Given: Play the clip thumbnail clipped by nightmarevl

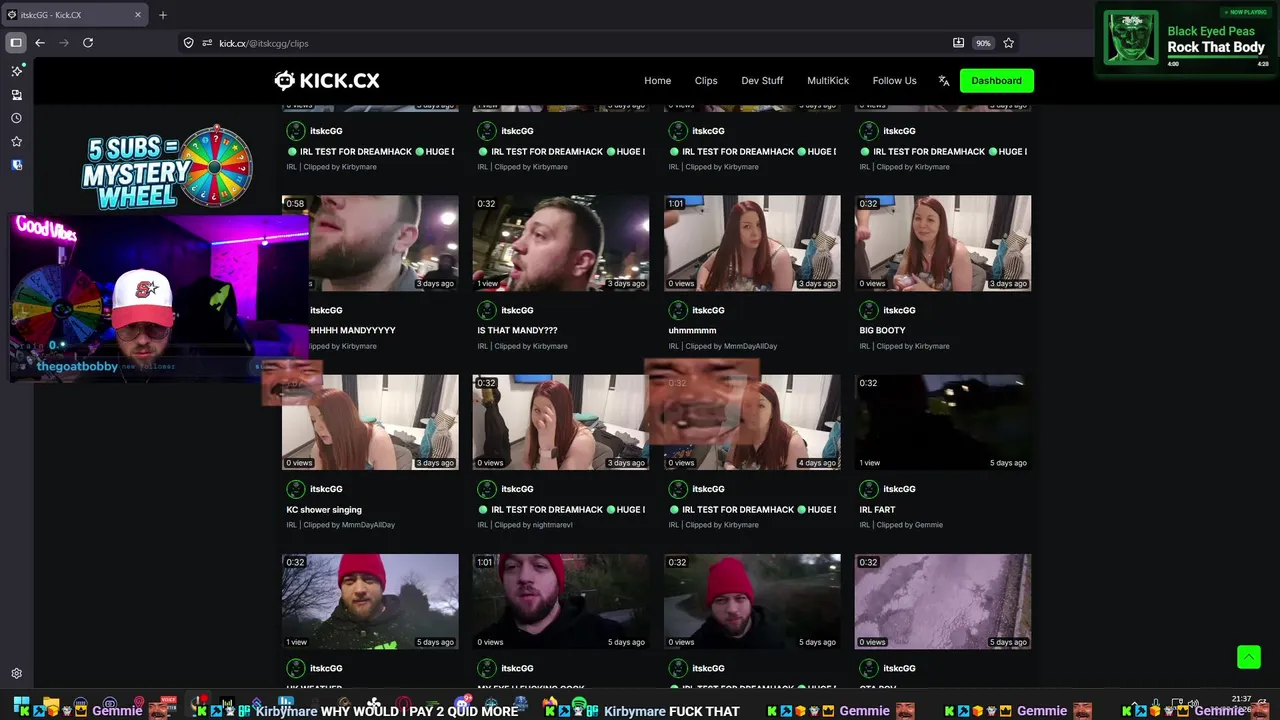Looking at the screenshot, I should [x=560, y=422].
